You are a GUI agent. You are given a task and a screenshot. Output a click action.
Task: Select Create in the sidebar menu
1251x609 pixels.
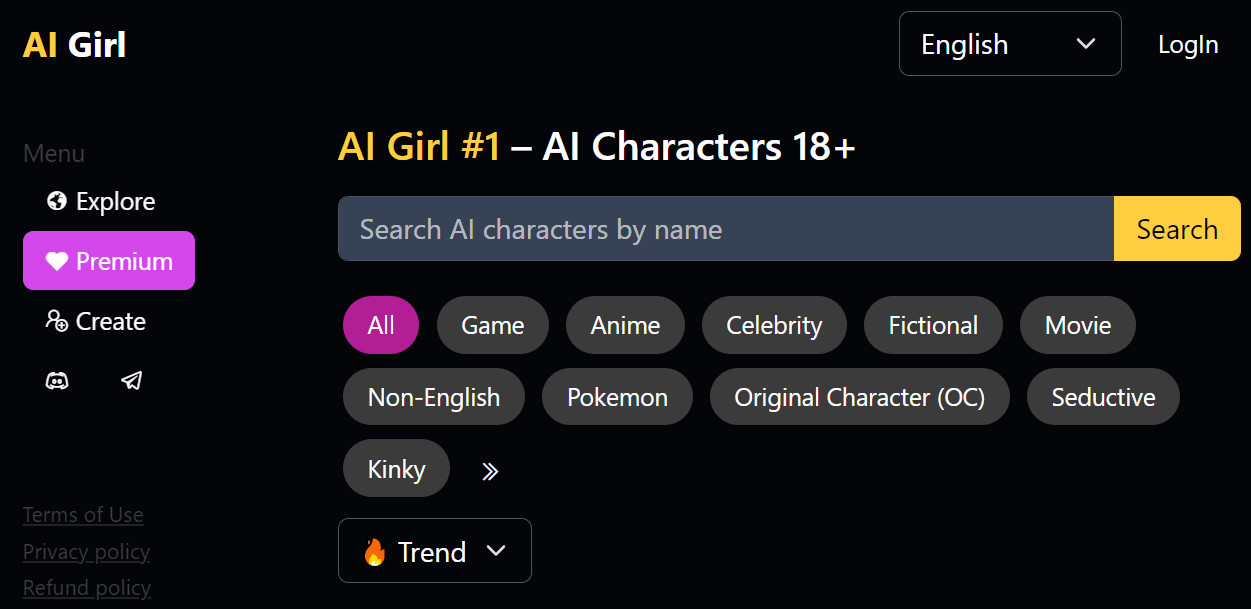[x=96, y=321]
